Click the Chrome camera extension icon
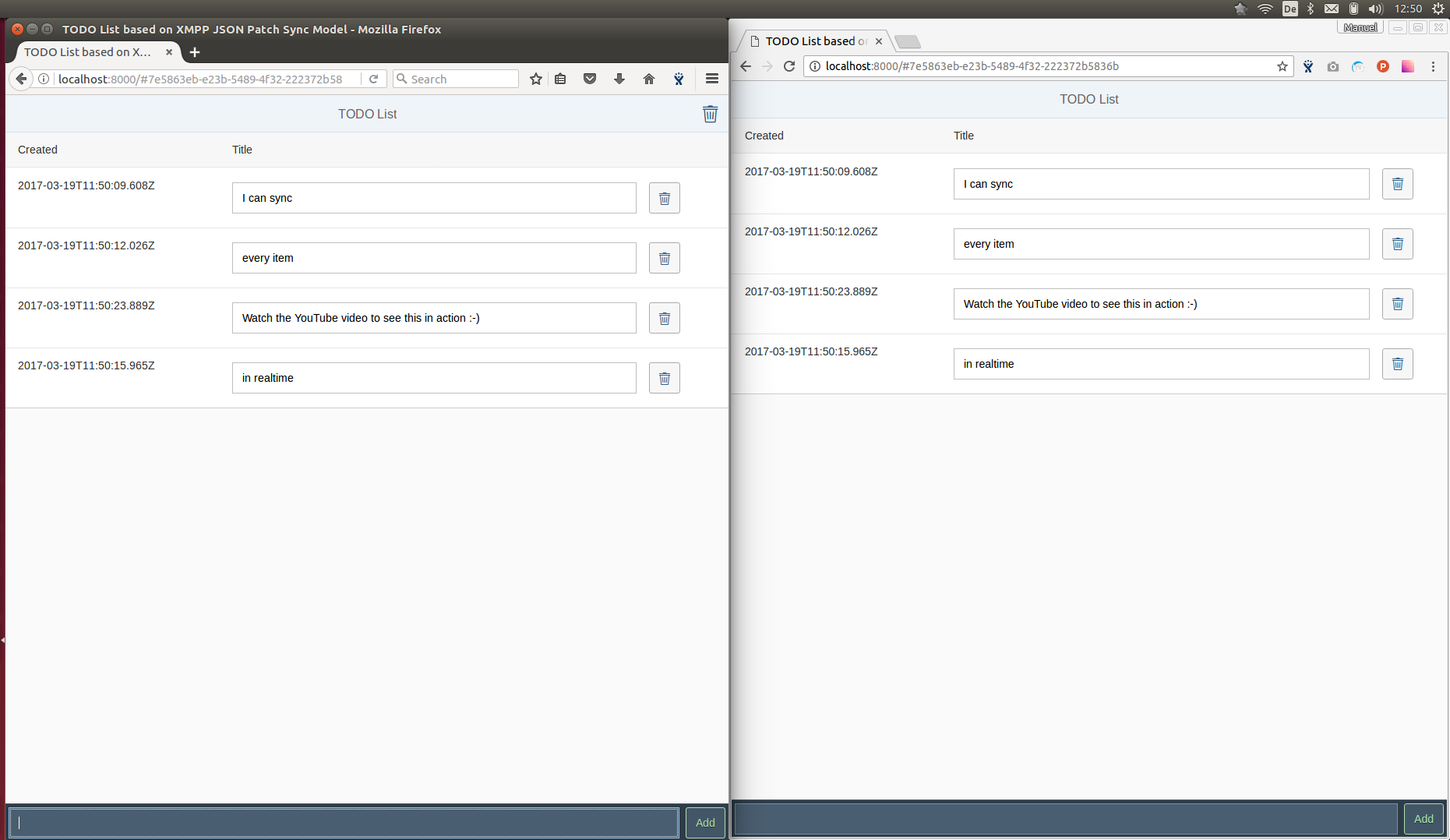The image size is (1450, 840). coord(1333,66)
